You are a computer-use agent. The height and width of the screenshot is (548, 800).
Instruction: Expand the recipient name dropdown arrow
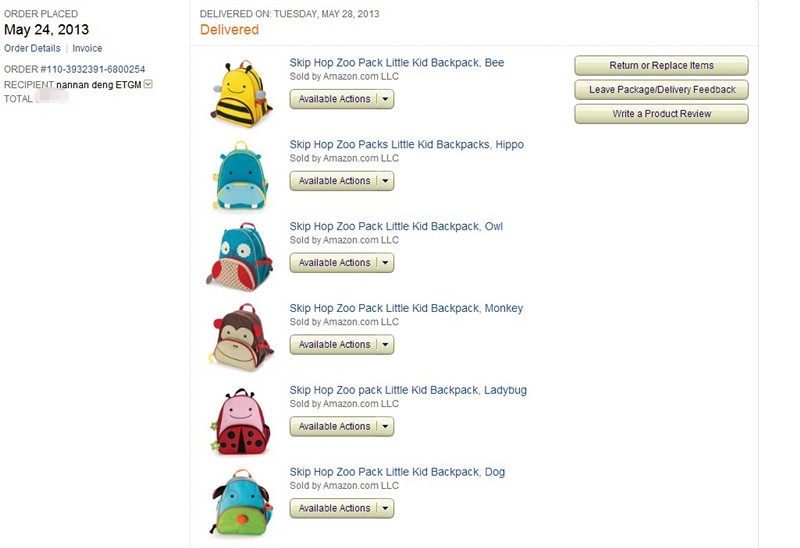pos(148,84)
